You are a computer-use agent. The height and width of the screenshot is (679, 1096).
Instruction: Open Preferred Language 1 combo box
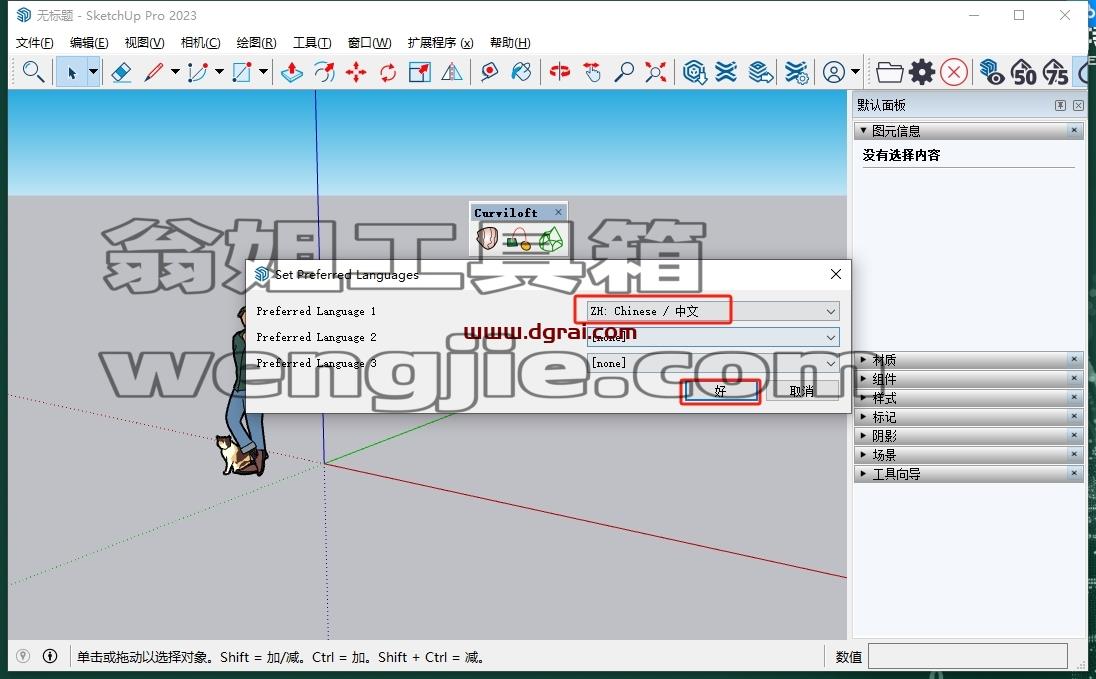tap(714, 311)
